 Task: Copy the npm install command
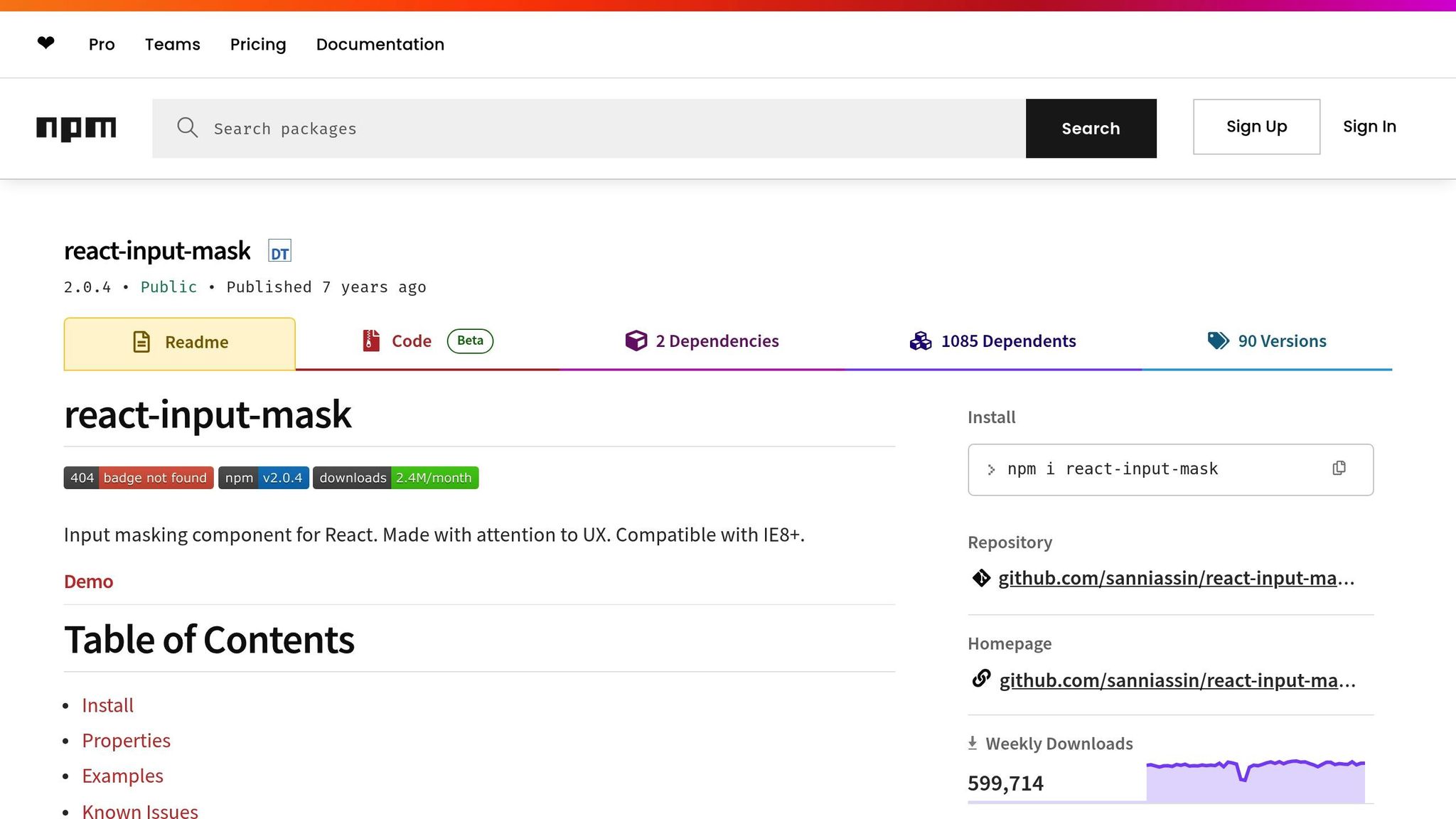point(1339,468)
